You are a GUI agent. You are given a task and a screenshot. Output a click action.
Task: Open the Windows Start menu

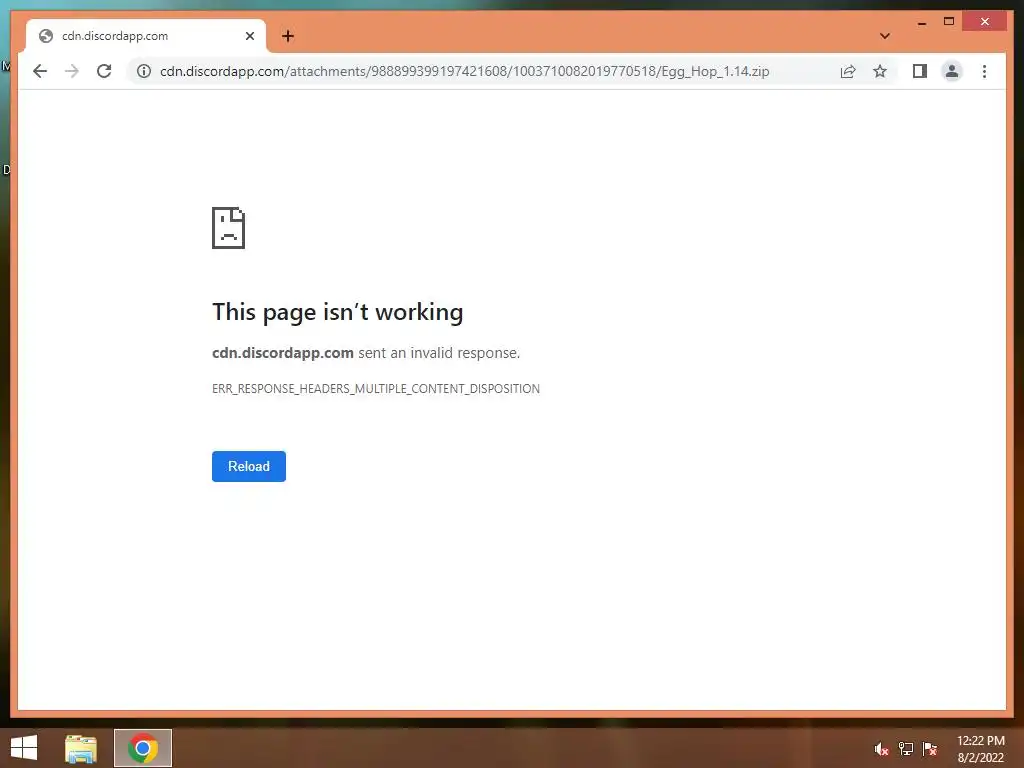tap(24, 748)
